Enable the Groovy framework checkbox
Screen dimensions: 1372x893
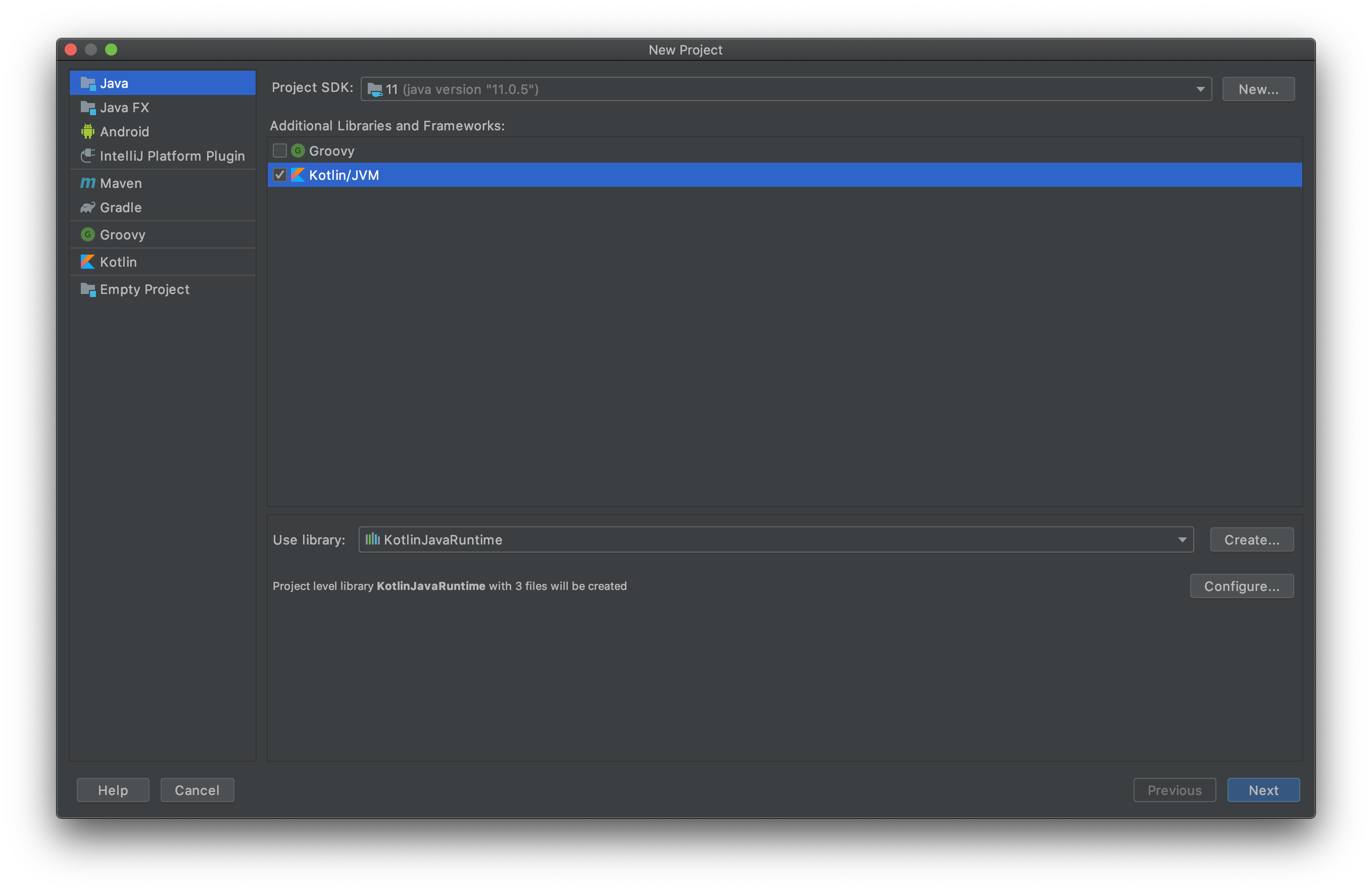(x=279, y=151)
